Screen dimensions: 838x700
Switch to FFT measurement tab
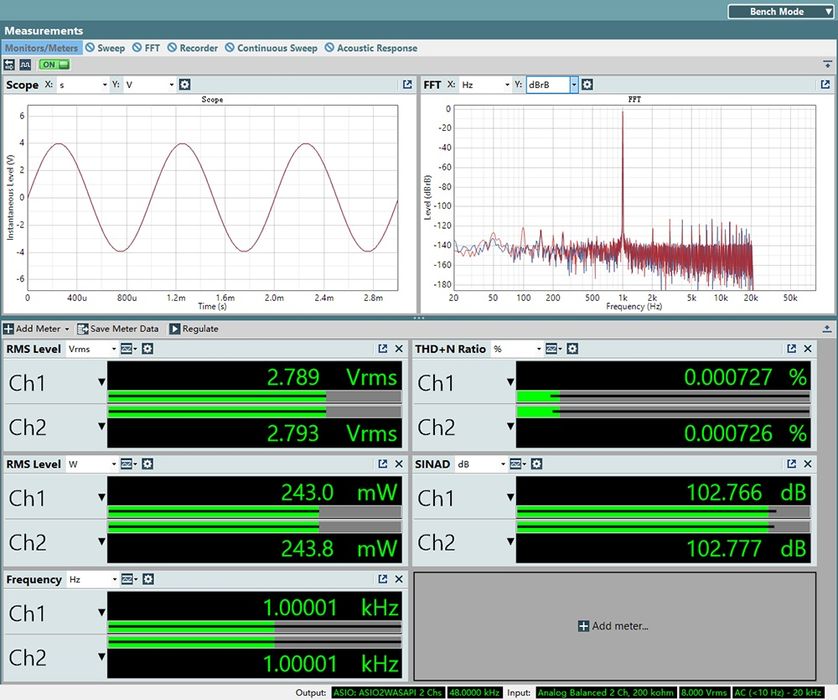click(146, 48)
